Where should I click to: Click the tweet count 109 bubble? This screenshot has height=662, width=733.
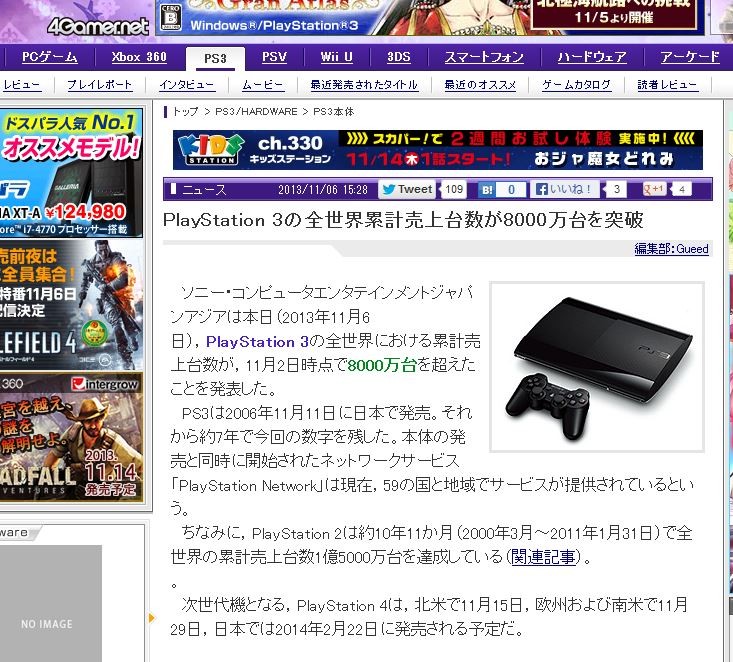coord(453,189)
